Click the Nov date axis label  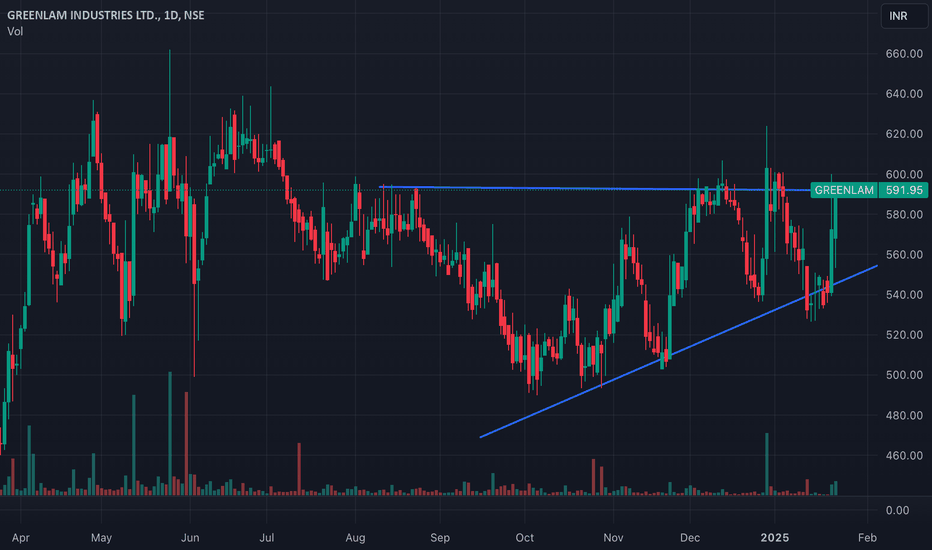click(x=613, y=538)
